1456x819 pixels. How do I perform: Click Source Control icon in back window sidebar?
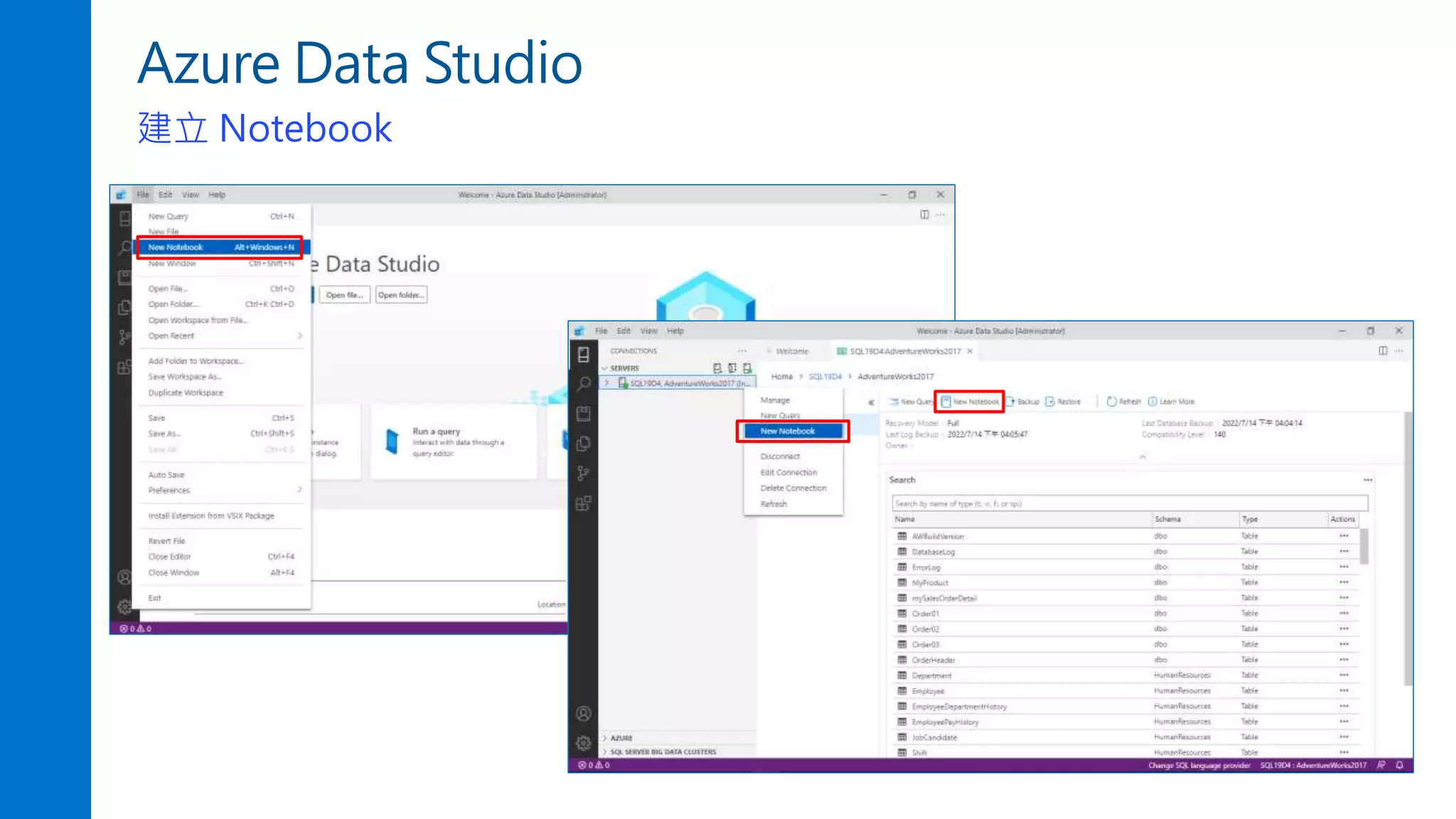click(124, 337)
